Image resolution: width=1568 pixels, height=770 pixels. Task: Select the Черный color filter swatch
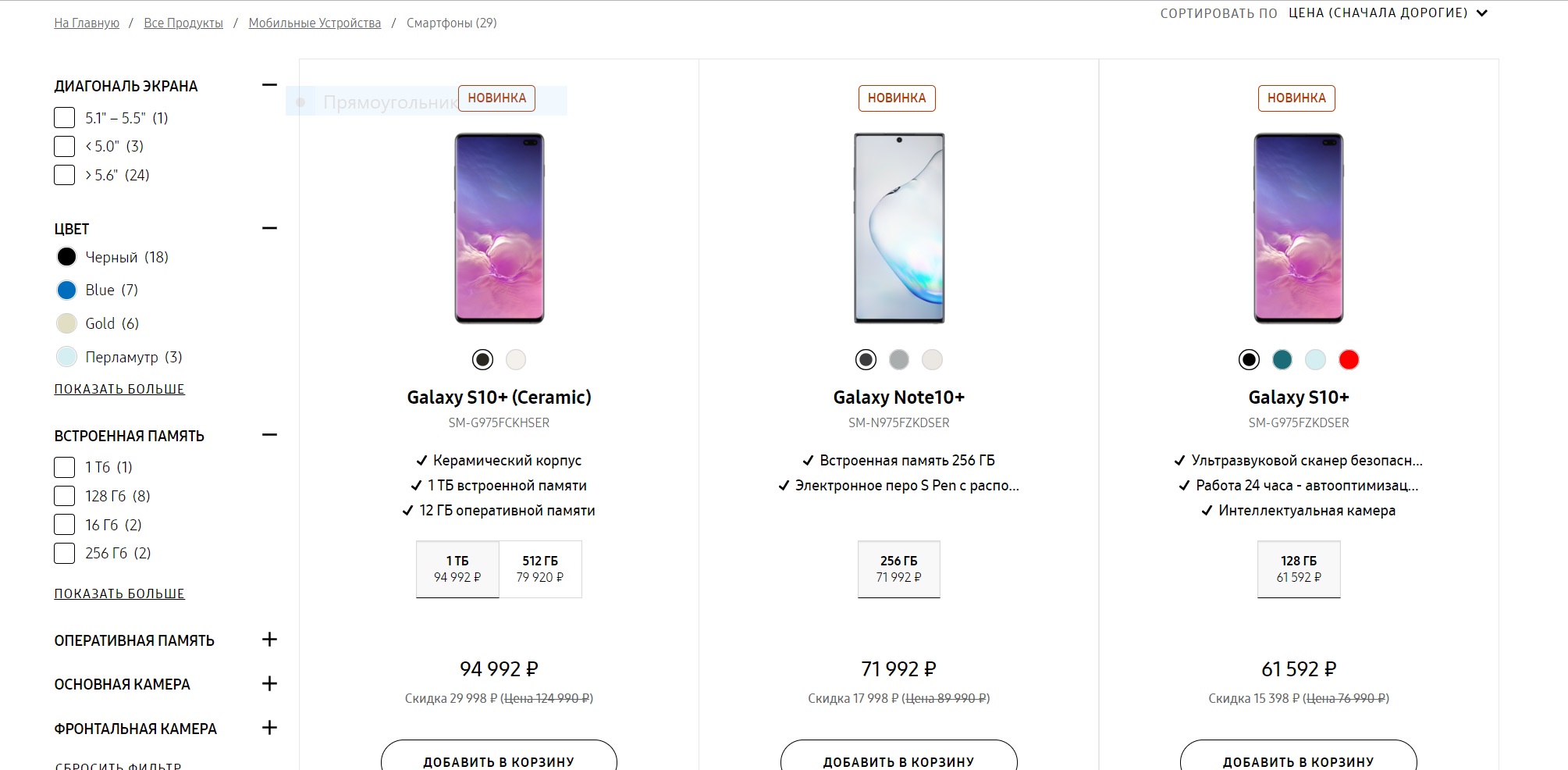pos(67,257)
